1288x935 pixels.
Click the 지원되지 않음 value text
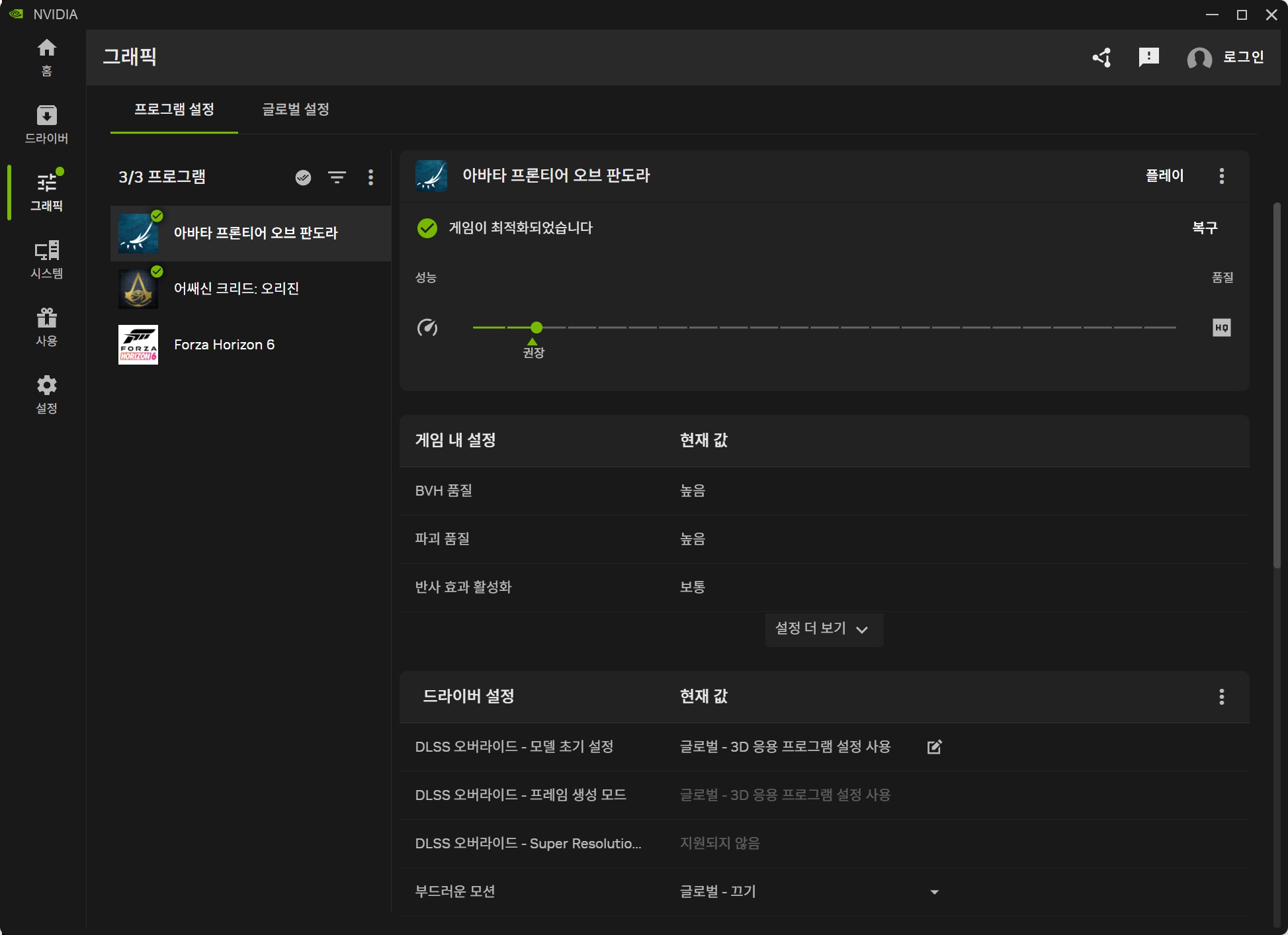point(720,844)
